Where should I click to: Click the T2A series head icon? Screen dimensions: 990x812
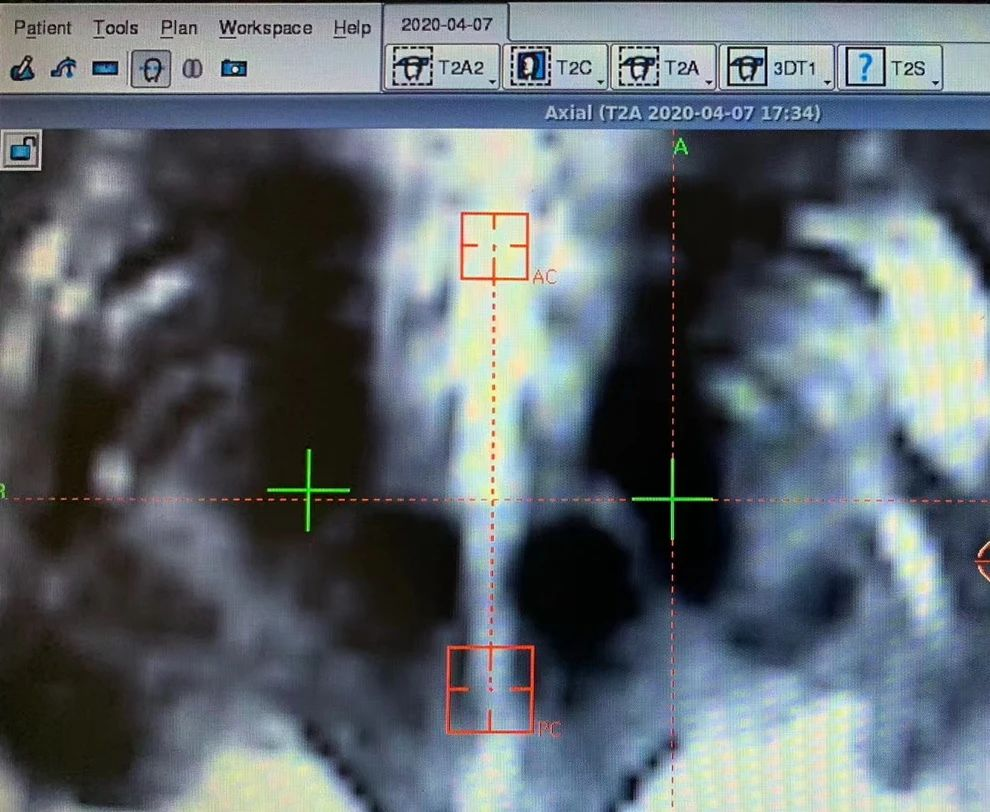click(638, 66)
